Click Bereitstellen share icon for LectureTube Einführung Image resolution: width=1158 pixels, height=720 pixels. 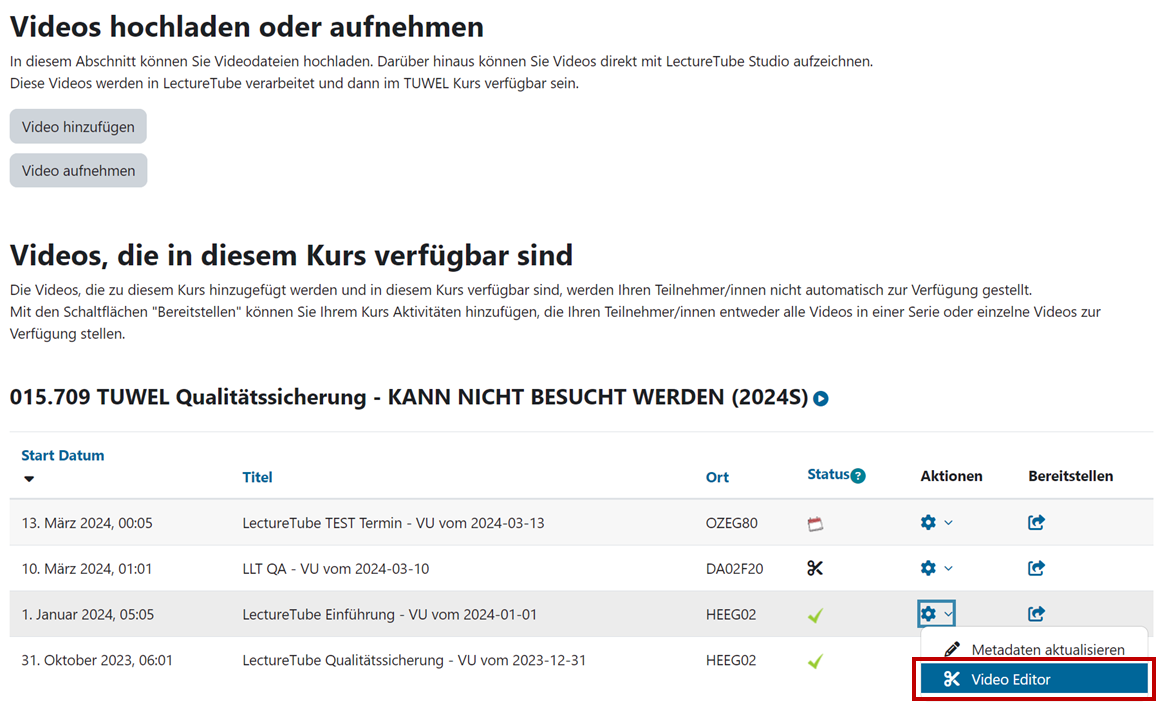click(1036, 614)
